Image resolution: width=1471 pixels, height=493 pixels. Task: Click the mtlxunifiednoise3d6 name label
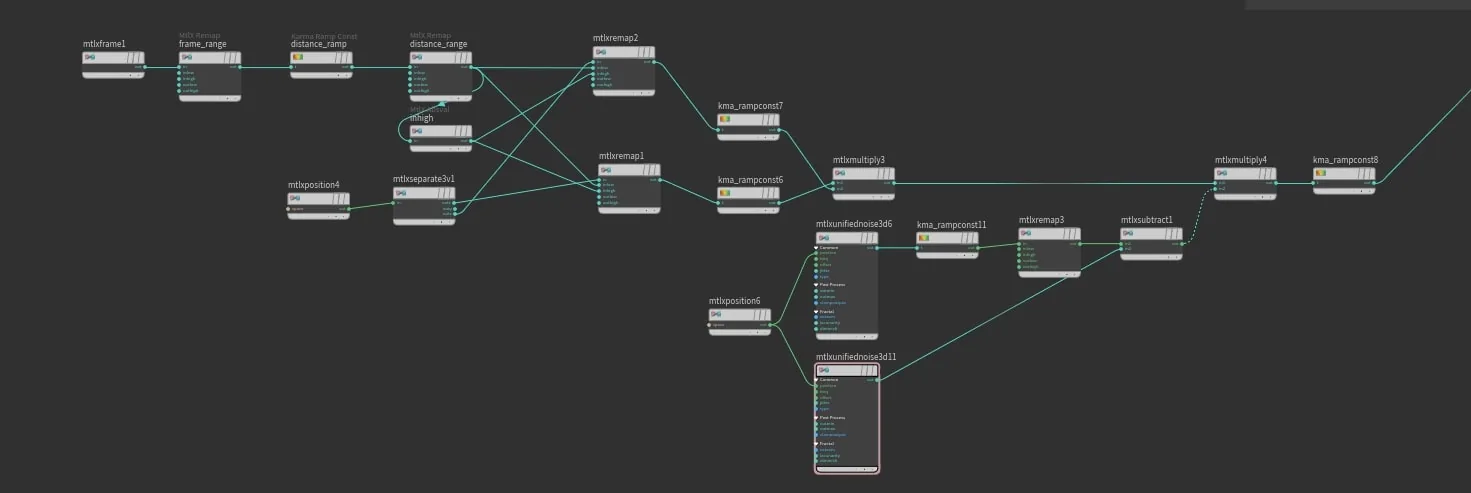point(854,224)
